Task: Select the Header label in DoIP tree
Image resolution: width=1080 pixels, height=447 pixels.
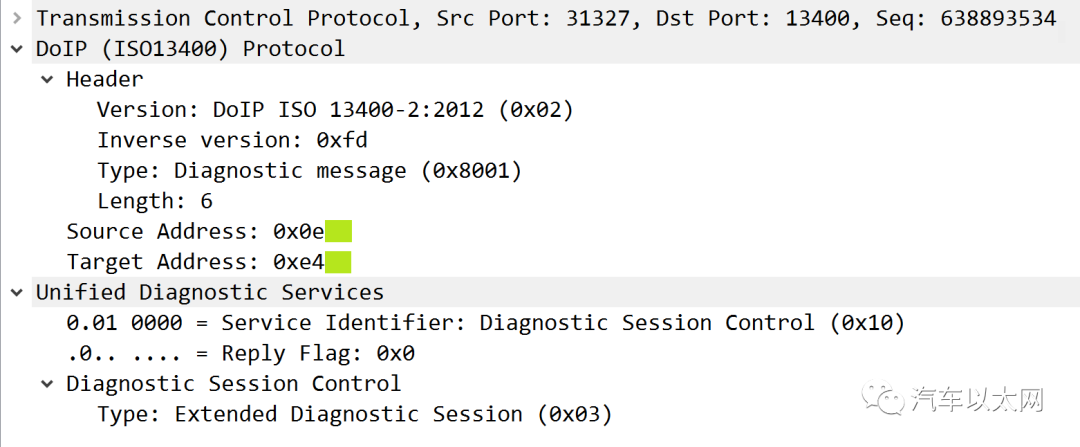Action: [105, 79]
